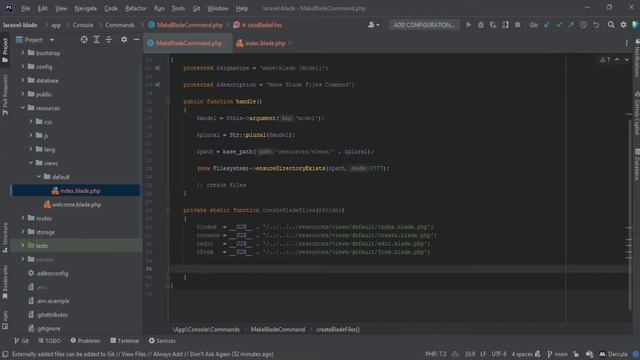Open editor tabs more-options menu

(x=627, y=43)
